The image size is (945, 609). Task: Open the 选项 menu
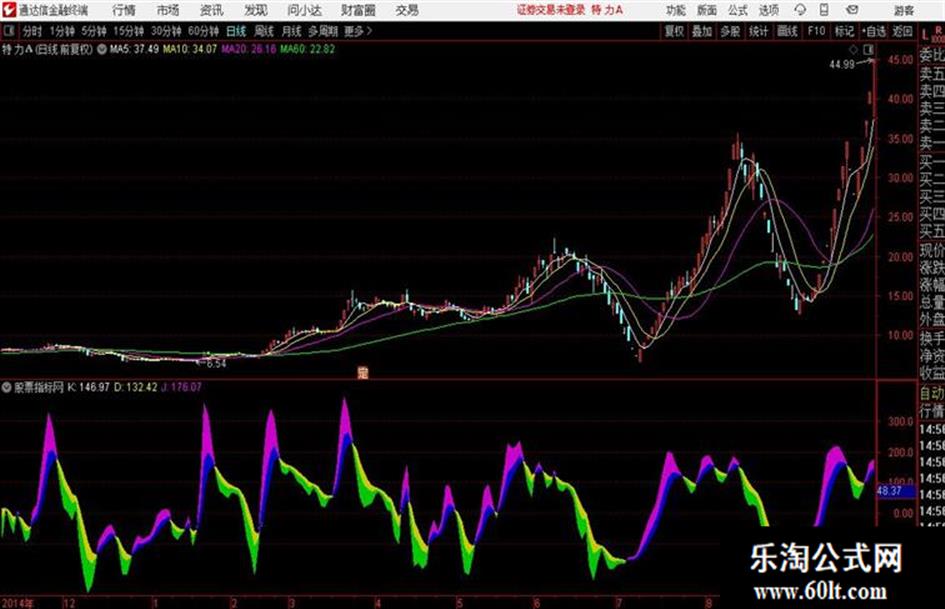click(x=768, y=10)
